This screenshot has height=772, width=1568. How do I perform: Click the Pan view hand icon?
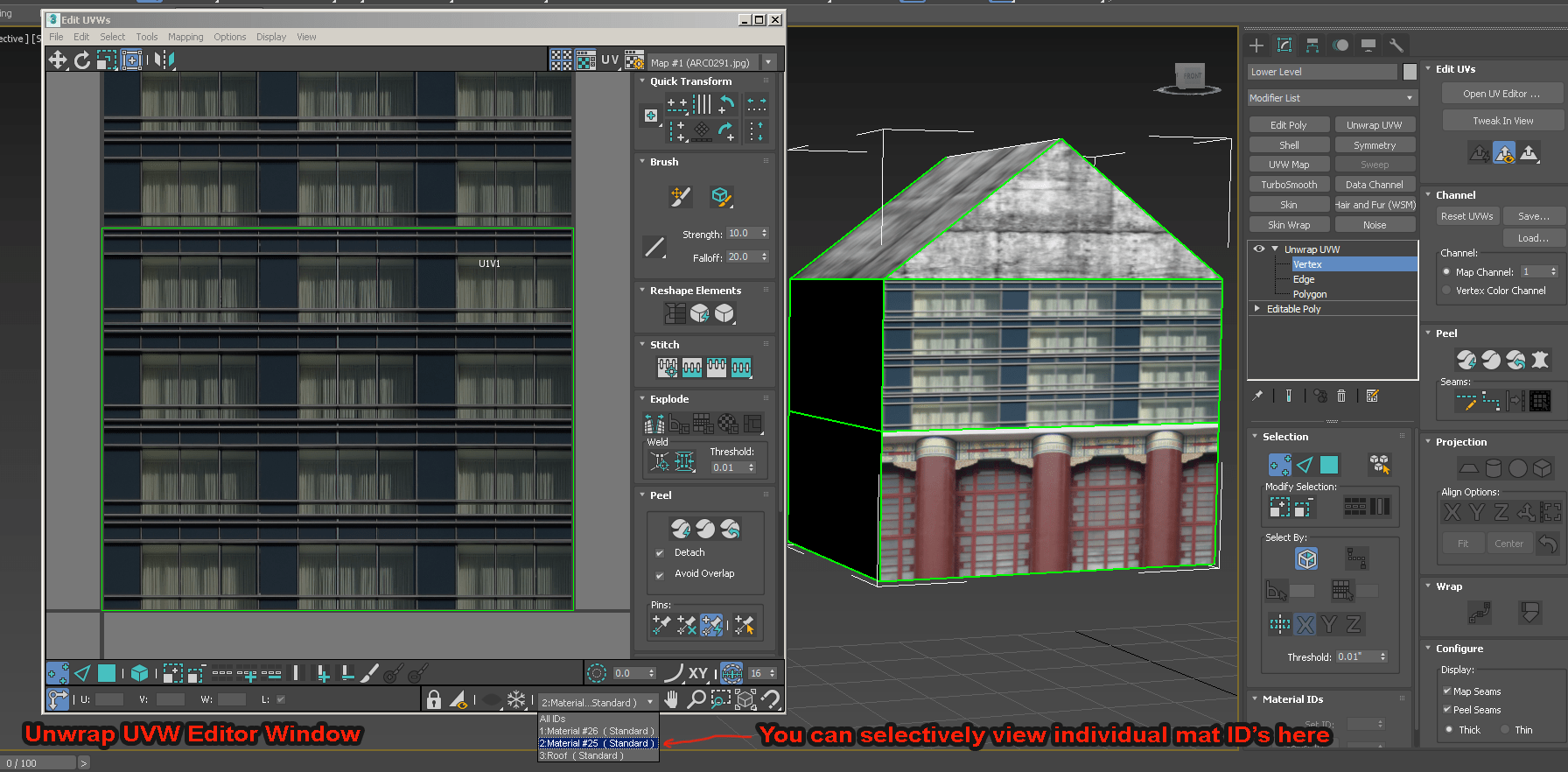pos(671,699)
